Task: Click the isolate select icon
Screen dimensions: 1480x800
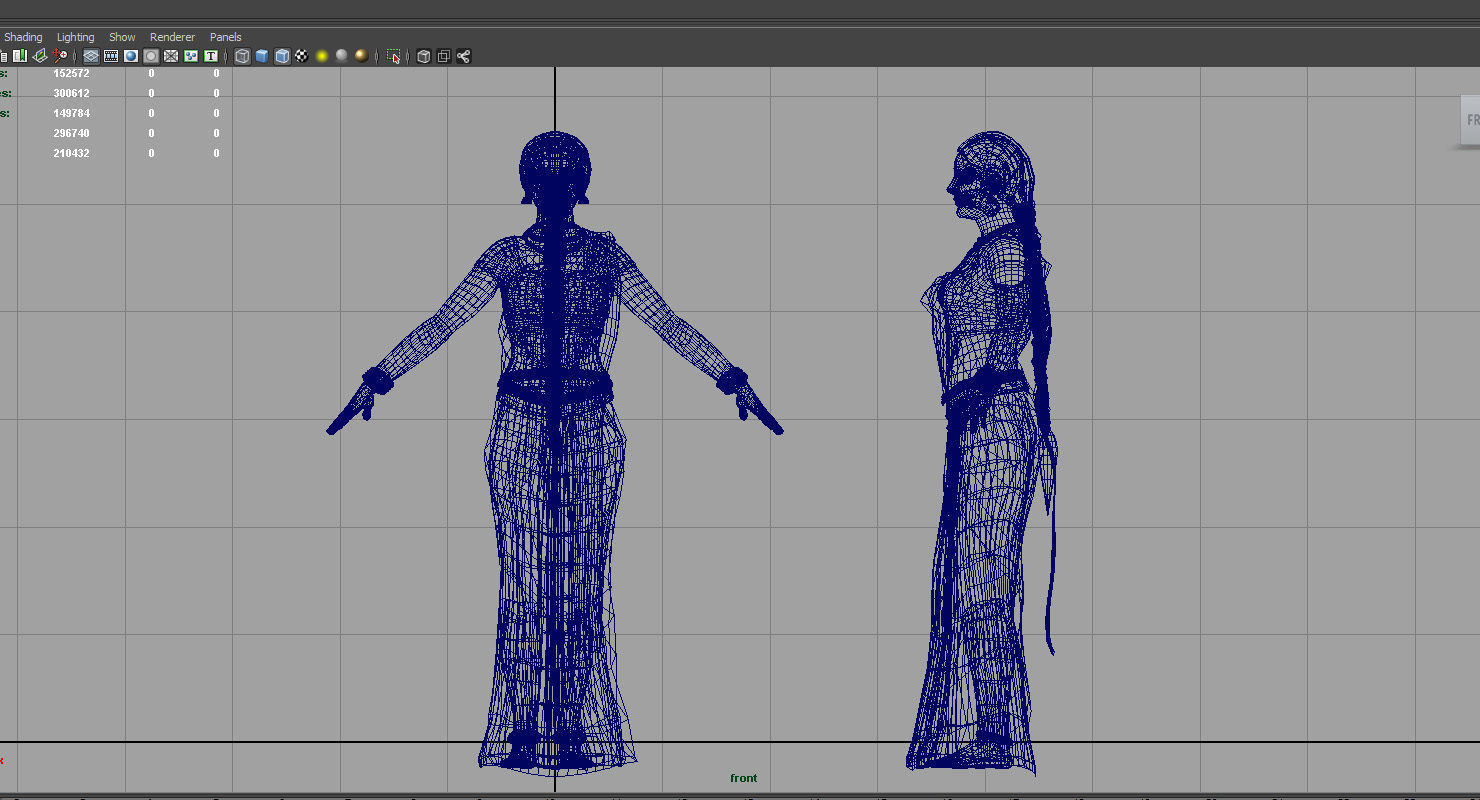Action: click(394, 56)
